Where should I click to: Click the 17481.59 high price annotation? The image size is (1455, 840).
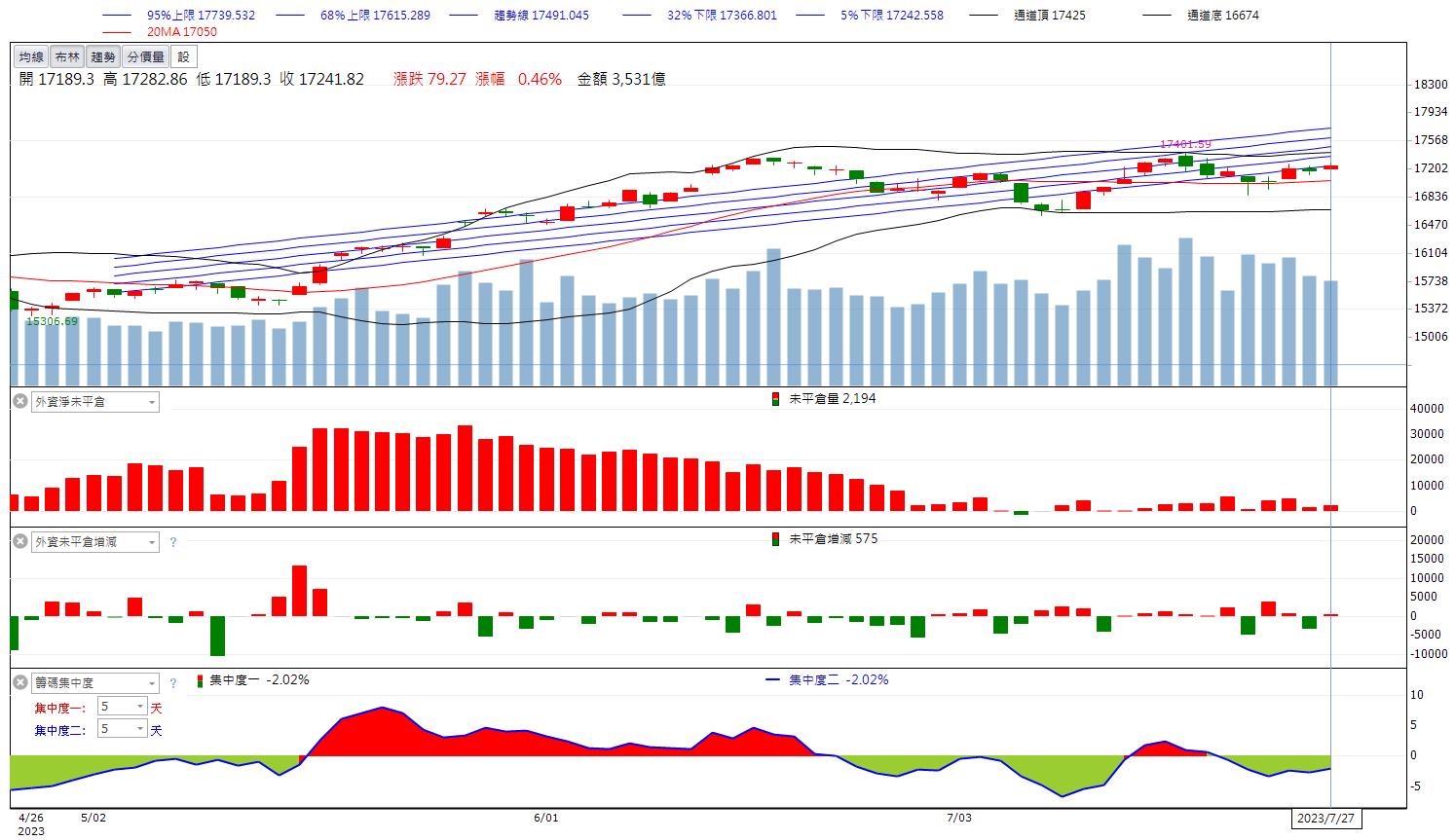coord(1185,144)
